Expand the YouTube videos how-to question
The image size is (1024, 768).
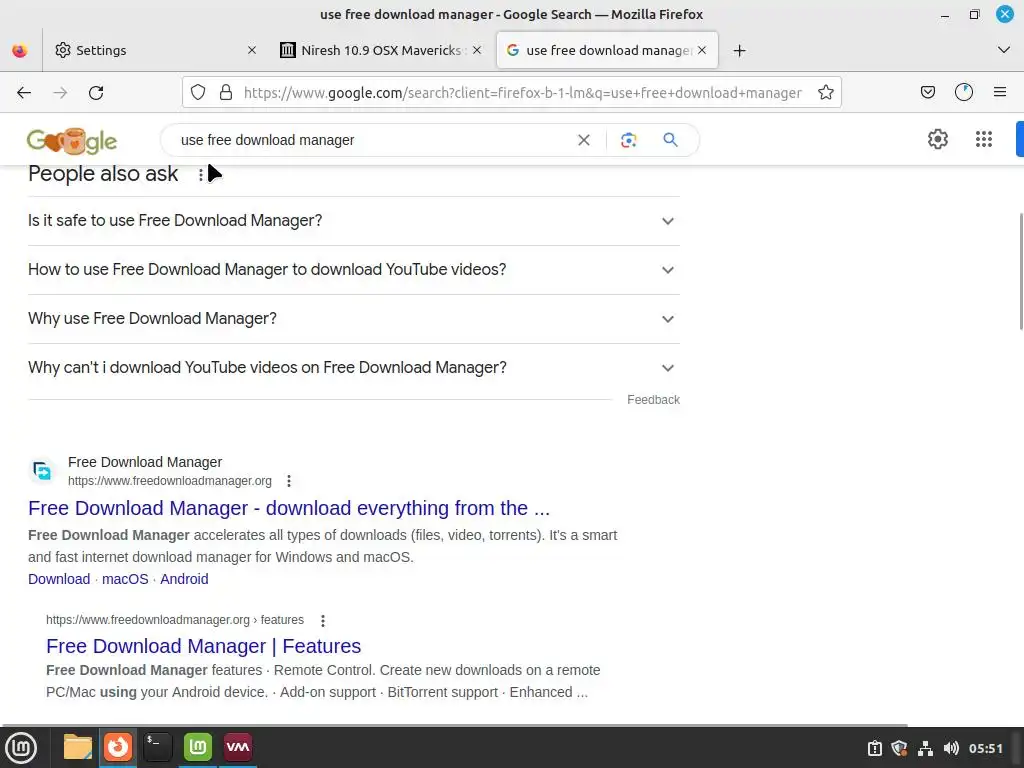pos(353,270)
